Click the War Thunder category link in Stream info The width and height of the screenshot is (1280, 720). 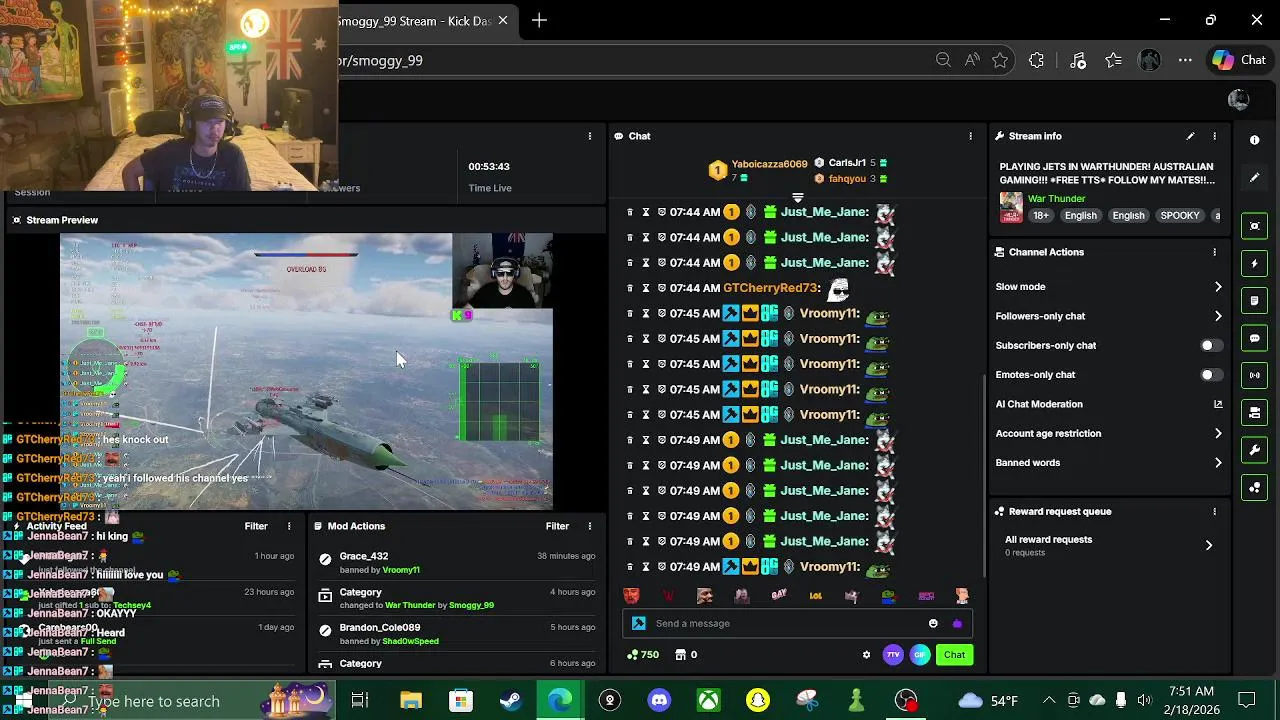point(1056,199)
